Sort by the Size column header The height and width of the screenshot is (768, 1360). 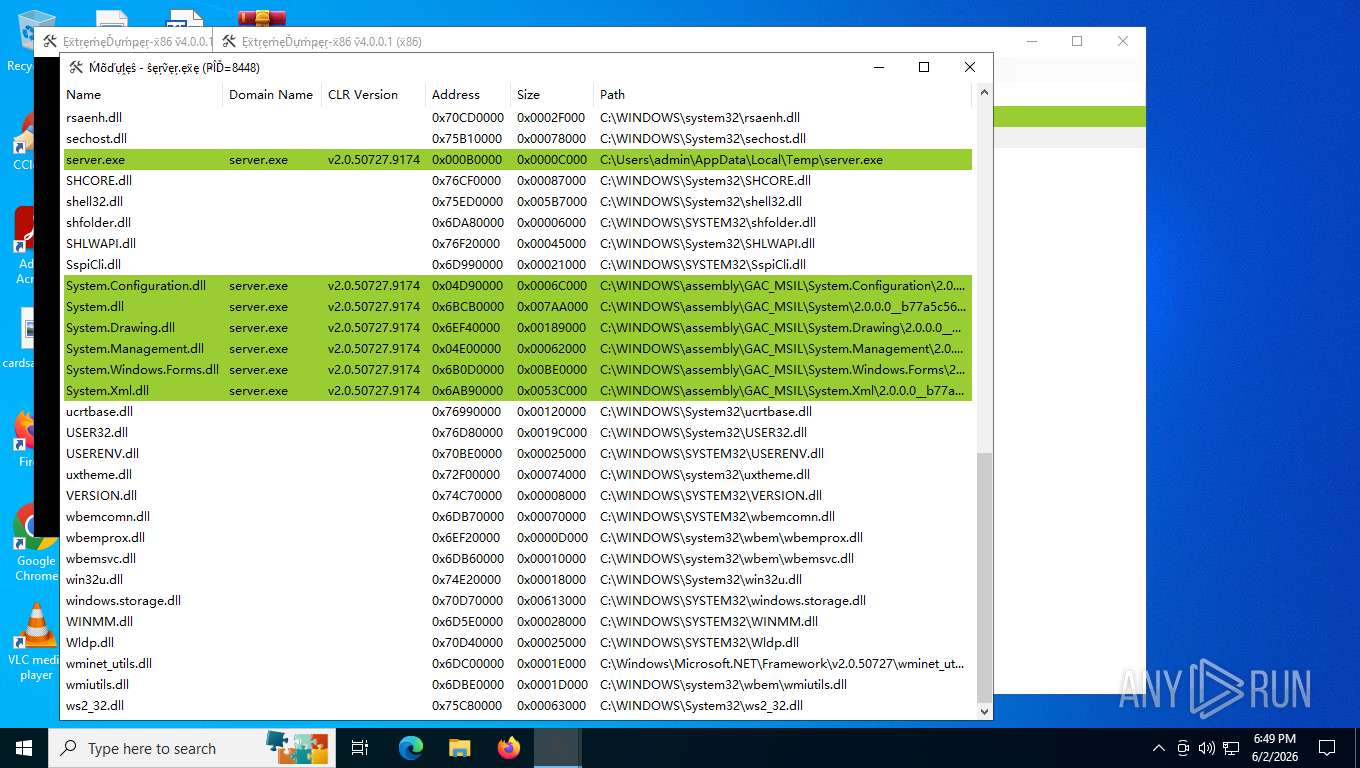coord(552,94)
